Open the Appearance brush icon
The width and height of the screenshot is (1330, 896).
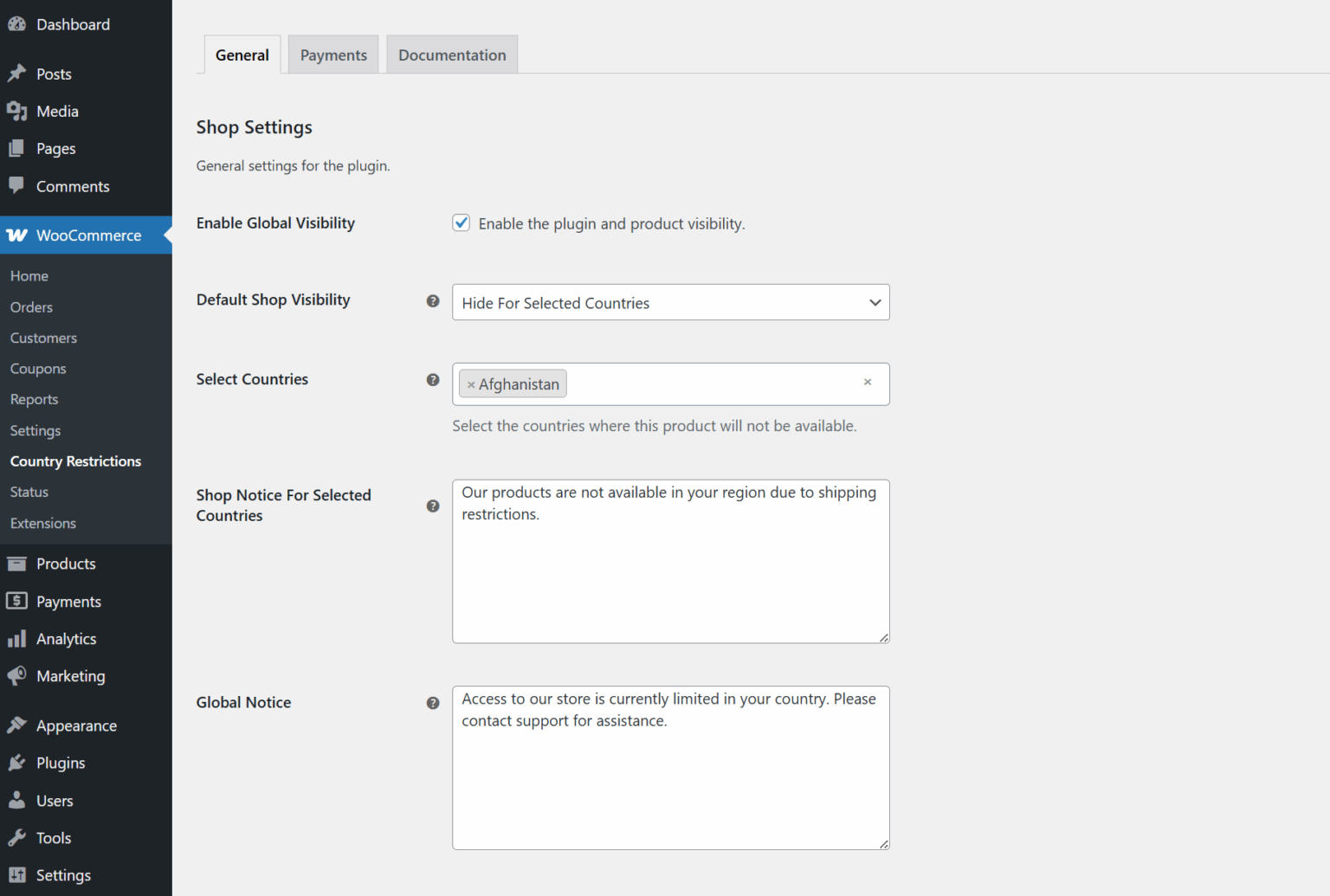click(17, 725)
